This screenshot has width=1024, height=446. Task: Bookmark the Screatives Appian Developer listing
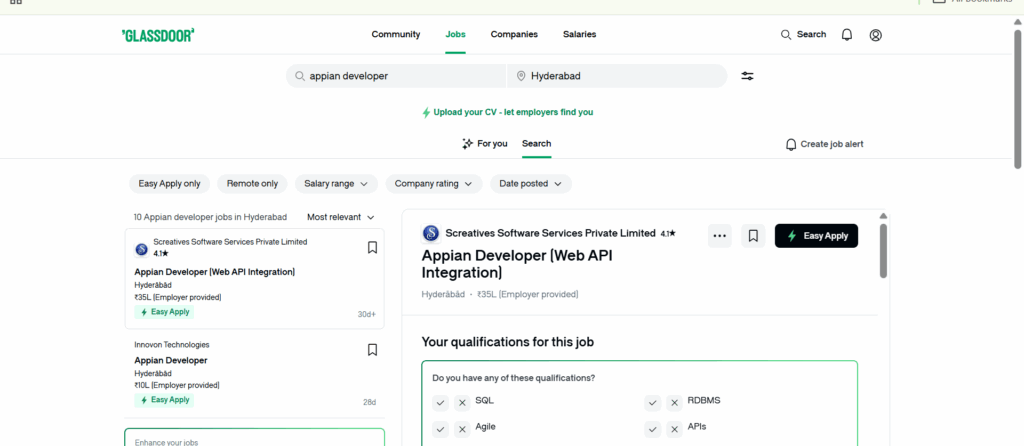(372, 247)
